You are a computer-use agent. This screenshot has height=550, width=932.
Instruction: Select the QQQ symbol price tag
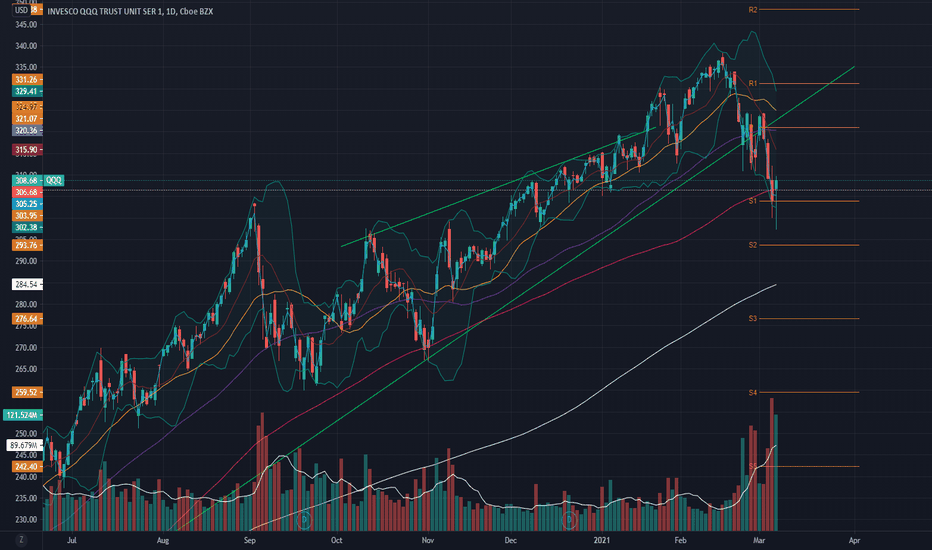pyautogui.click(x=53, y=180)
